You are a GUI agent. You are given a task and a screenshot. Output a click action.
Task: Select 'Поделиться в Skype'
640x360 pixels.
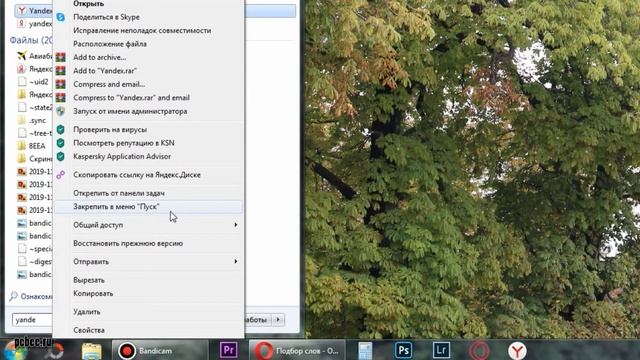[x=106, y=17]
